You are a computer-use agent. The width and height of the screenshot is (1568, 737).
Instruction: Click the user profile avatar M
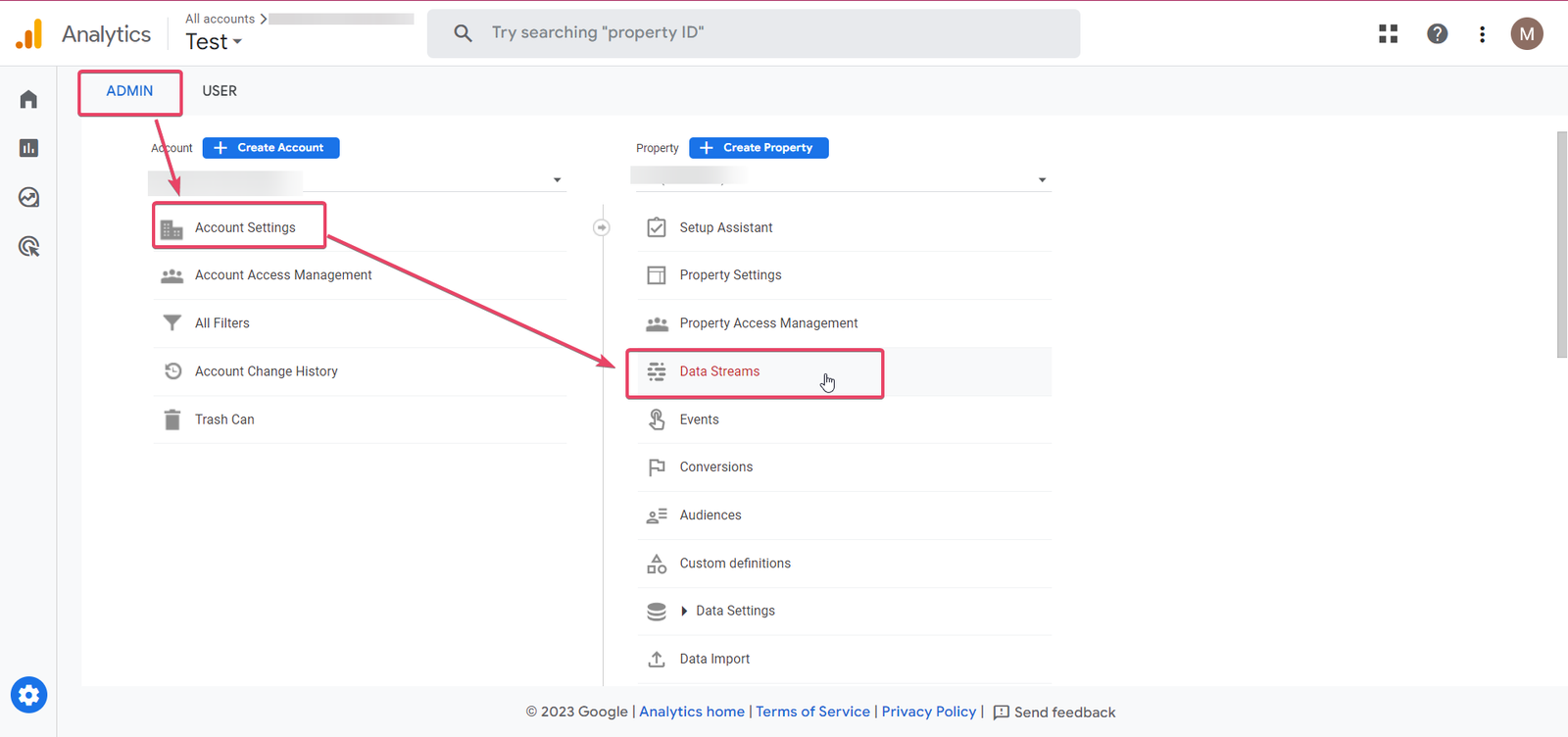click(1526, 34)
